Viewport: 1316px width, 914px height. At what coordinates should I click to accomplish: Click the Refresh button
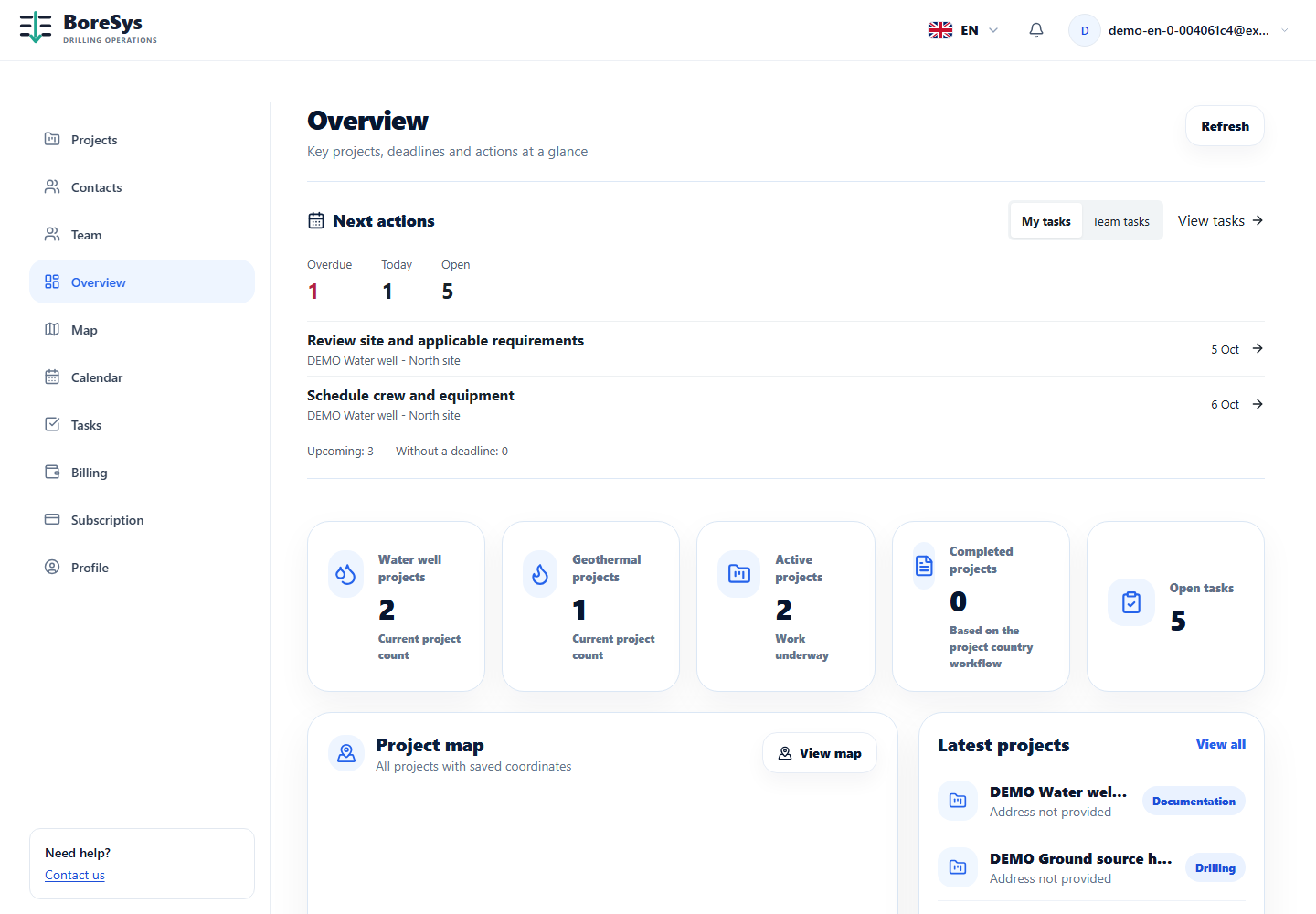tap(1225, 126)
